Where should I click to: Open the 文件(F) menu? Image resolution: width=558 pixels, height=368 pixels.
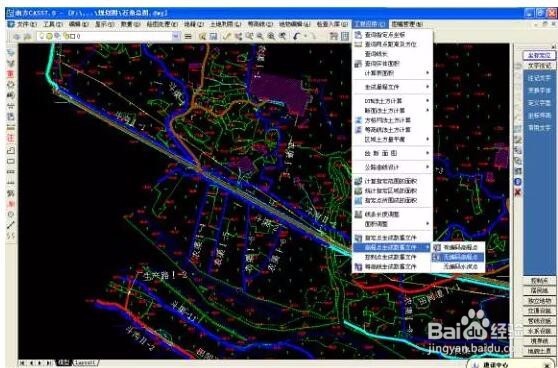27,24
